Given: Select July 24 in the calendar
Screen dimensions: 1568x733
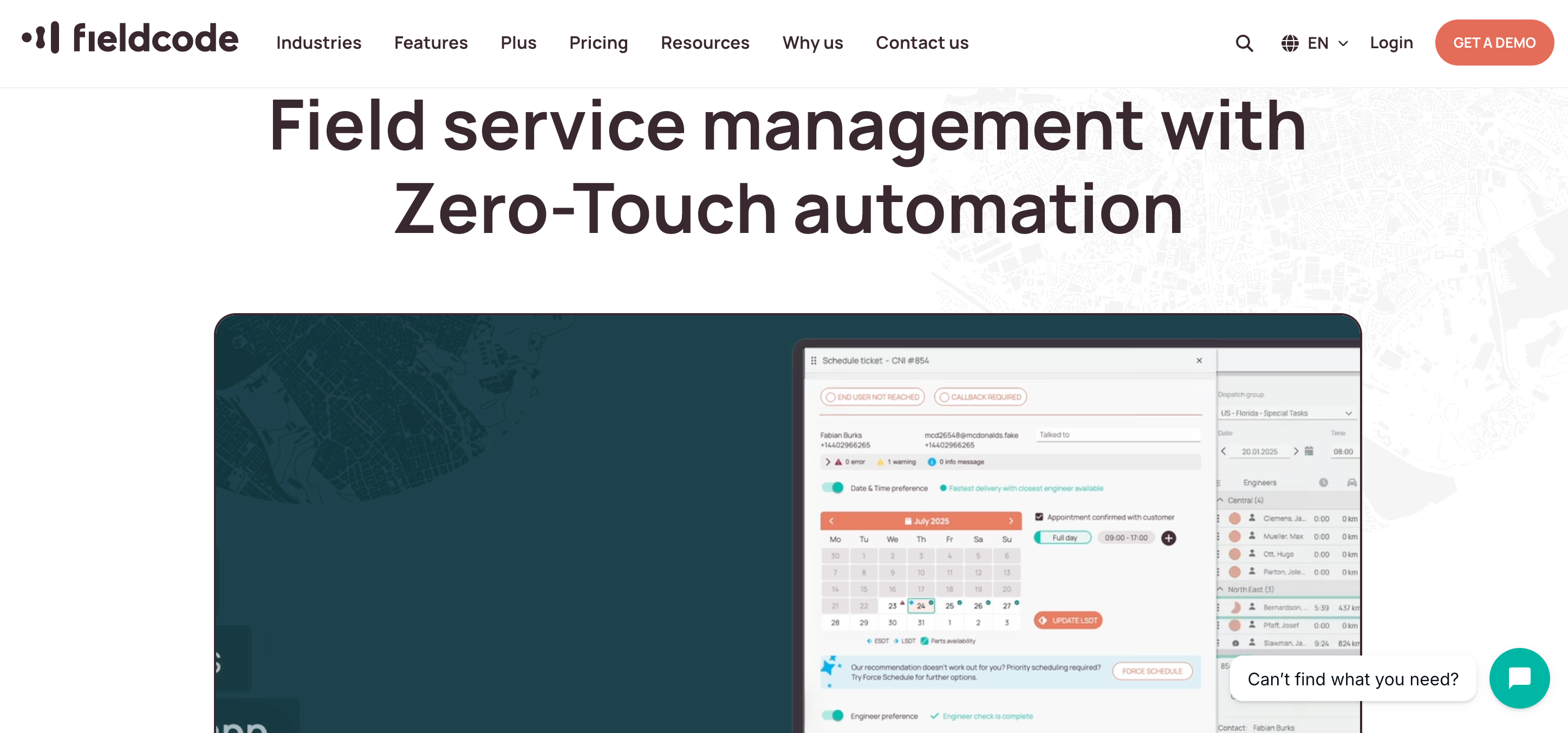Looking at the screenshot, I should [920, 606].
